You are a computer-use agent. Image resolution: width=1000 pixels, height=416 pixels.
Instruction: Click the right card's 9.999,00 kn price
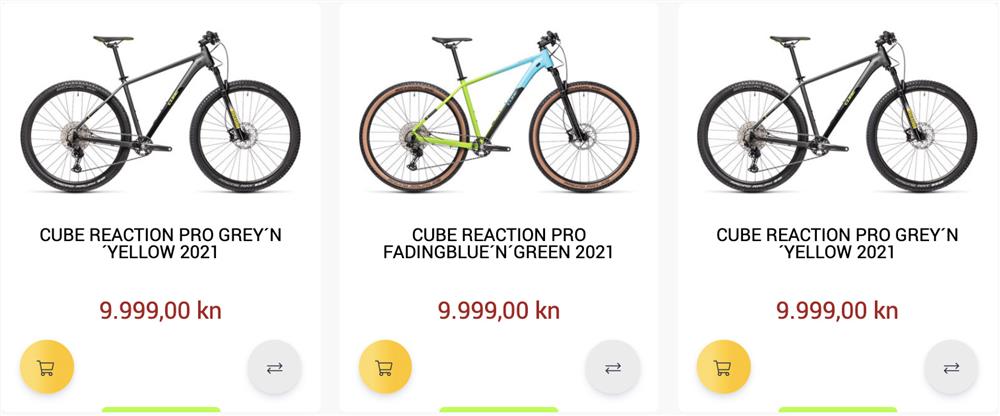click(x=837, y=311)
